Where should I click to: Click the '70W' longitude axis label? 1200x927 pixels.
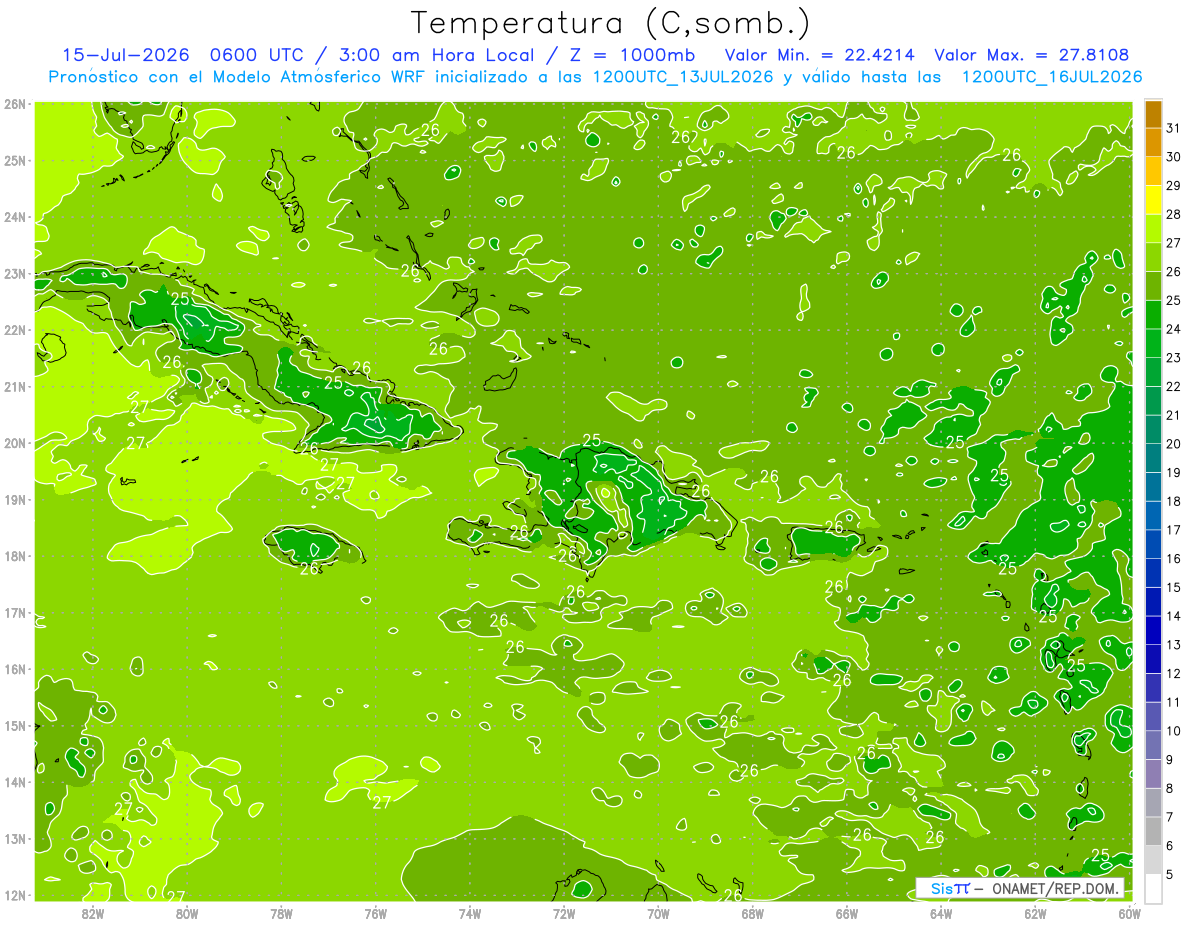pyautogui.click(x=658, y=913)
